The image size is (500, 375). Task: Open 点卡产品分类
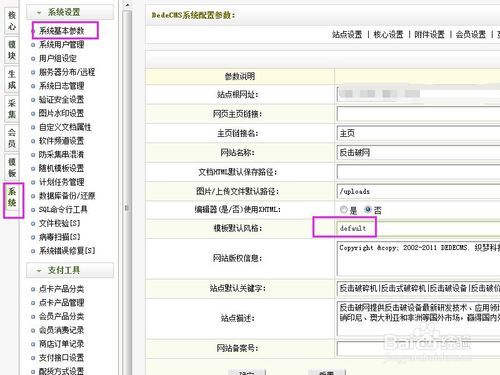(x=61, y=289)
